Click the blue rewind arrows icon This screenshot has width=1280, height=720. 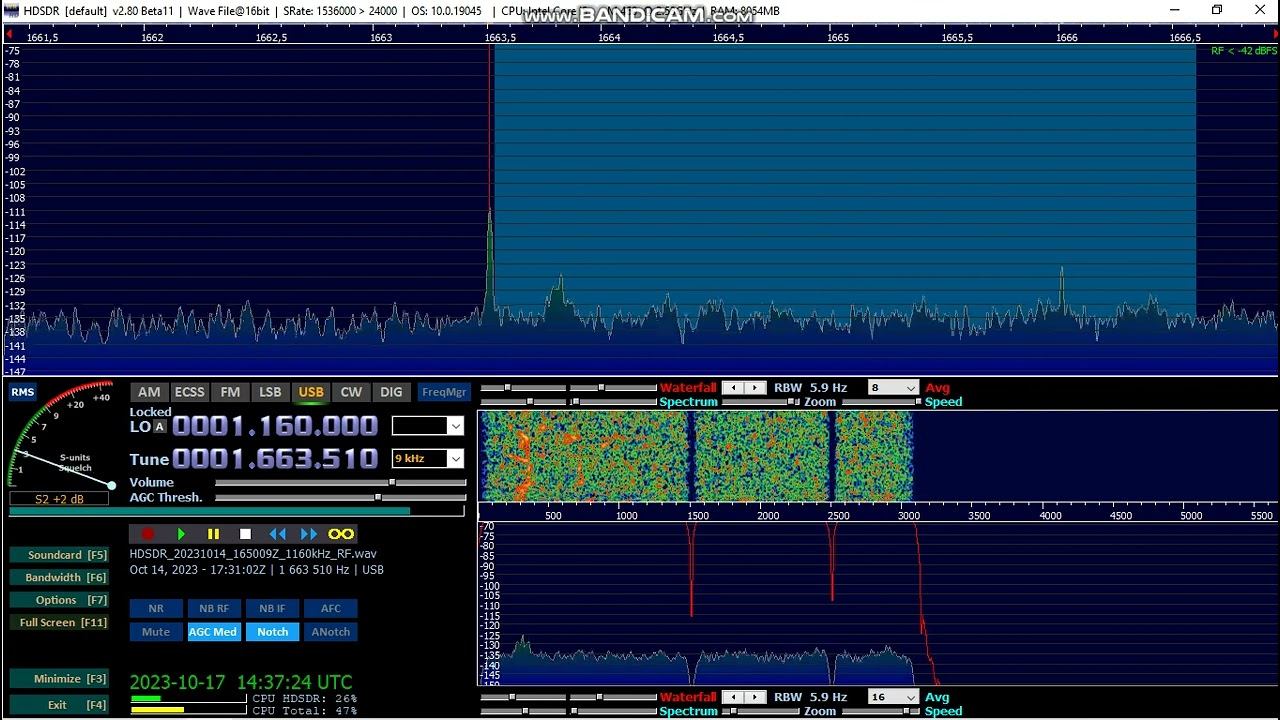[277, 534]
